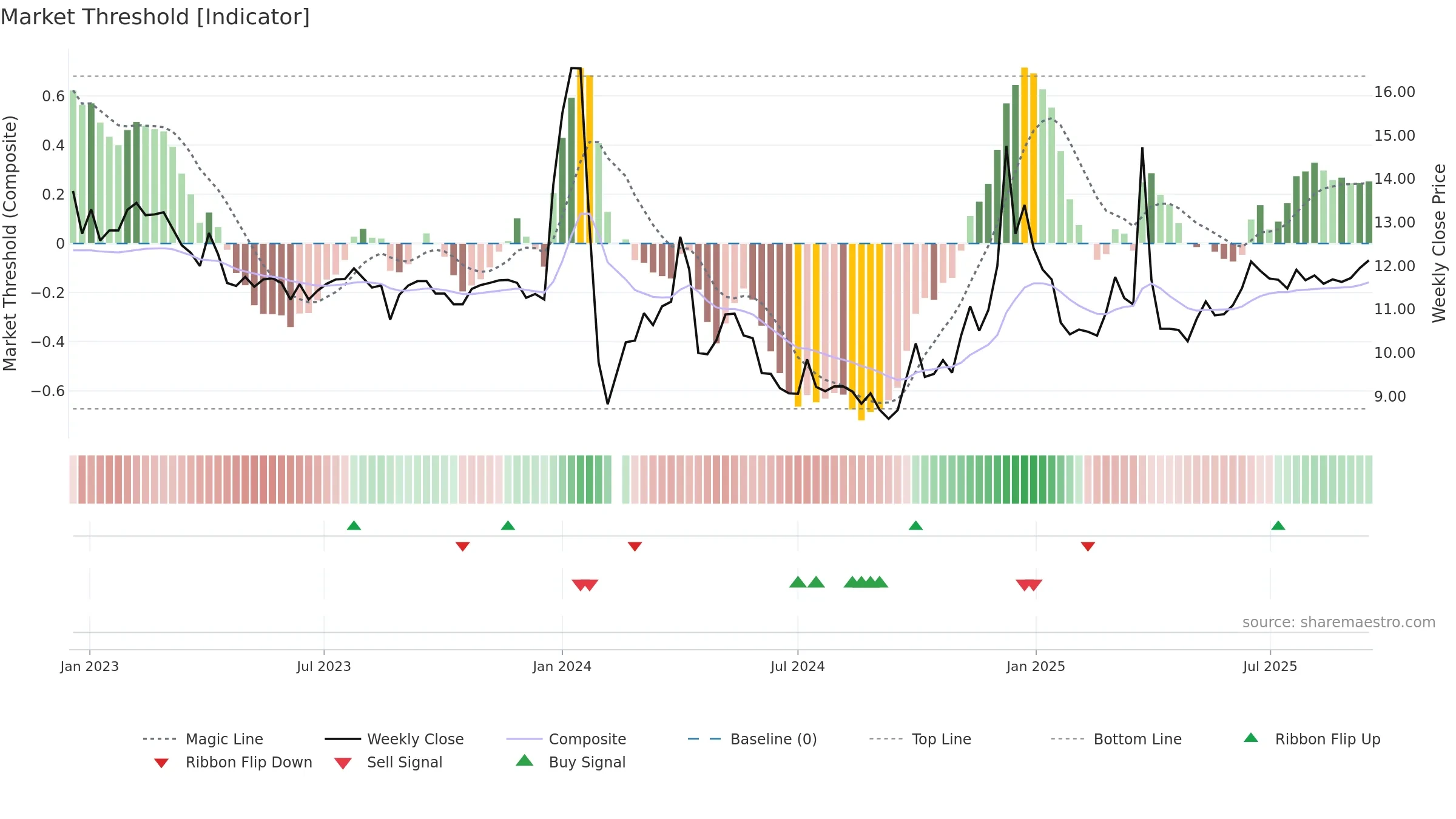Image resolution: width=1456 pixels, height=819 pixels.
Task: Click the Jan 2024 x-axis label
Action: (x=562, y=666)
